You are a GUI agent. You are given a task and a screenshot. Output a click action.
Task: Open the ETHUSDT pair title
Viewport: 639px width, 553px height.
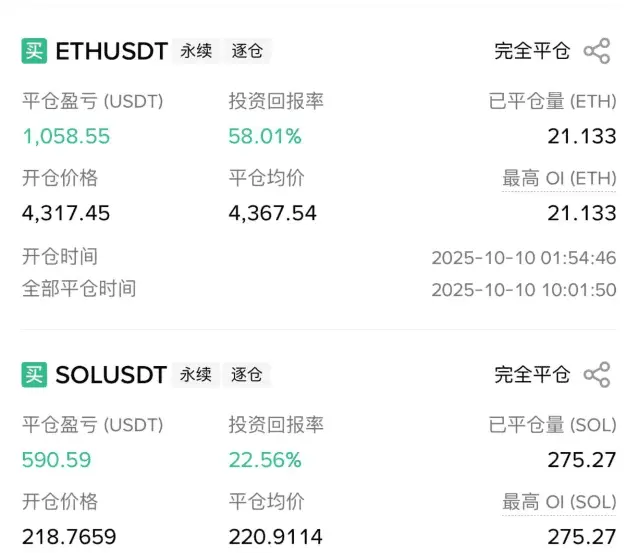111,51
